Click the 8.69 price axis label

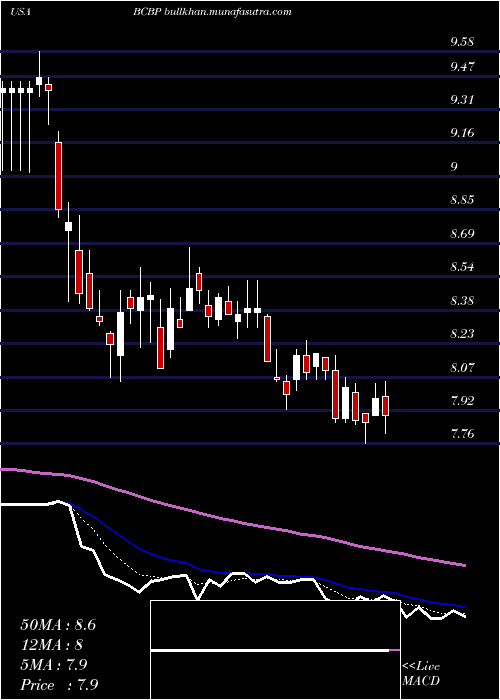462,234
